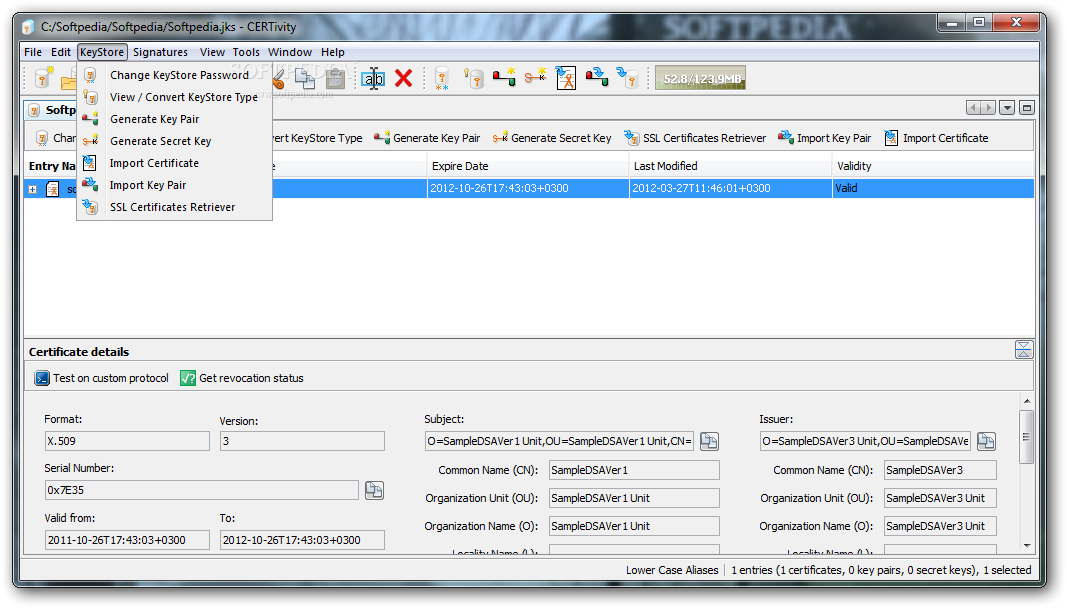1067x608 pixels.
Task: Click the Certificate details vertical scrollbar thumb
Action: tap(1027, 436)
